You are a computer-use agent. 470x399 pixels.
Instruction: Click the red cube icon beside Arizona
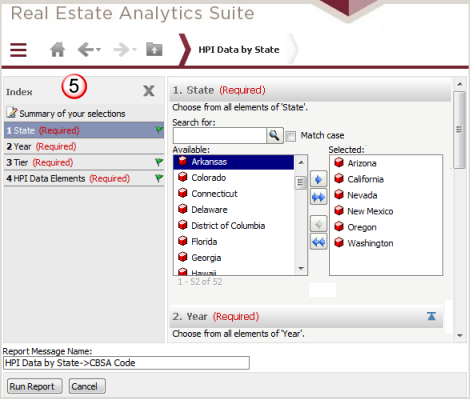point(339,163)
